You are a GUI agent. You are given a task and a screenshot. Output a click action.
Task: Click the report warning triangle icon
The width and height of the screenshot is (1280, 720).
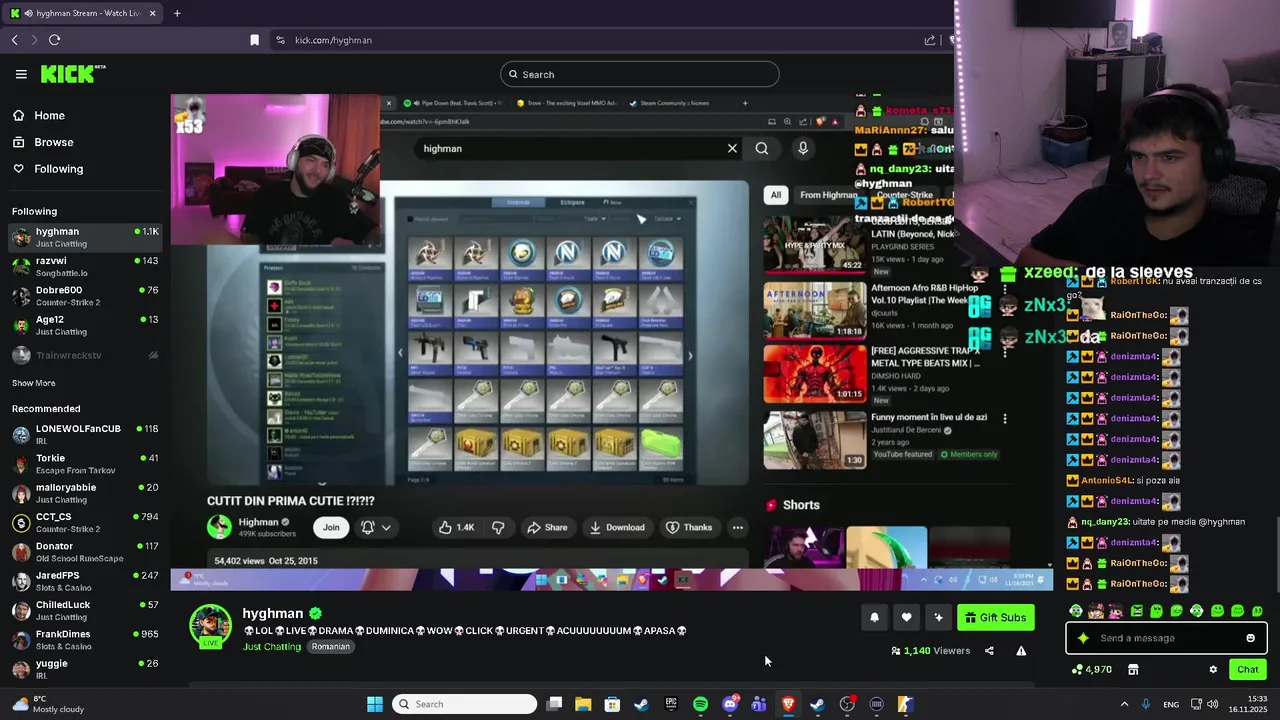[1021, 651]
